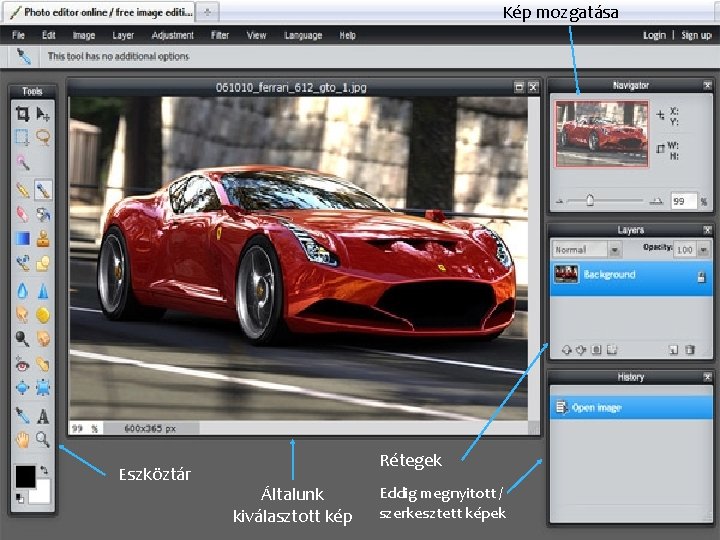Swap foreground and background colors
720x540 pixels.
point(44,470)
